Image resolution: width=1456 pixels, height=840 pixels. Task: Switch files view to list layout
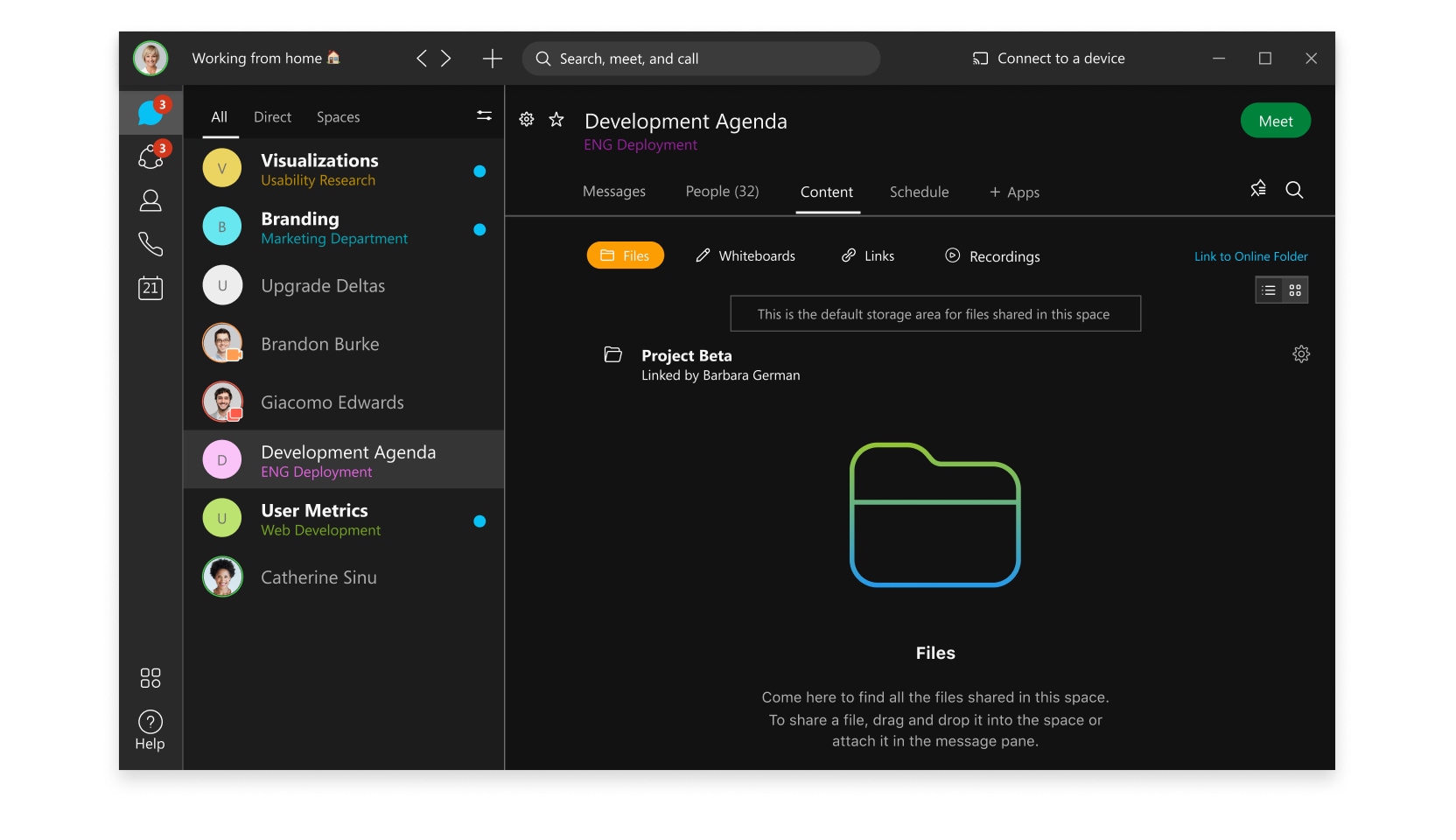[1268, 290]
